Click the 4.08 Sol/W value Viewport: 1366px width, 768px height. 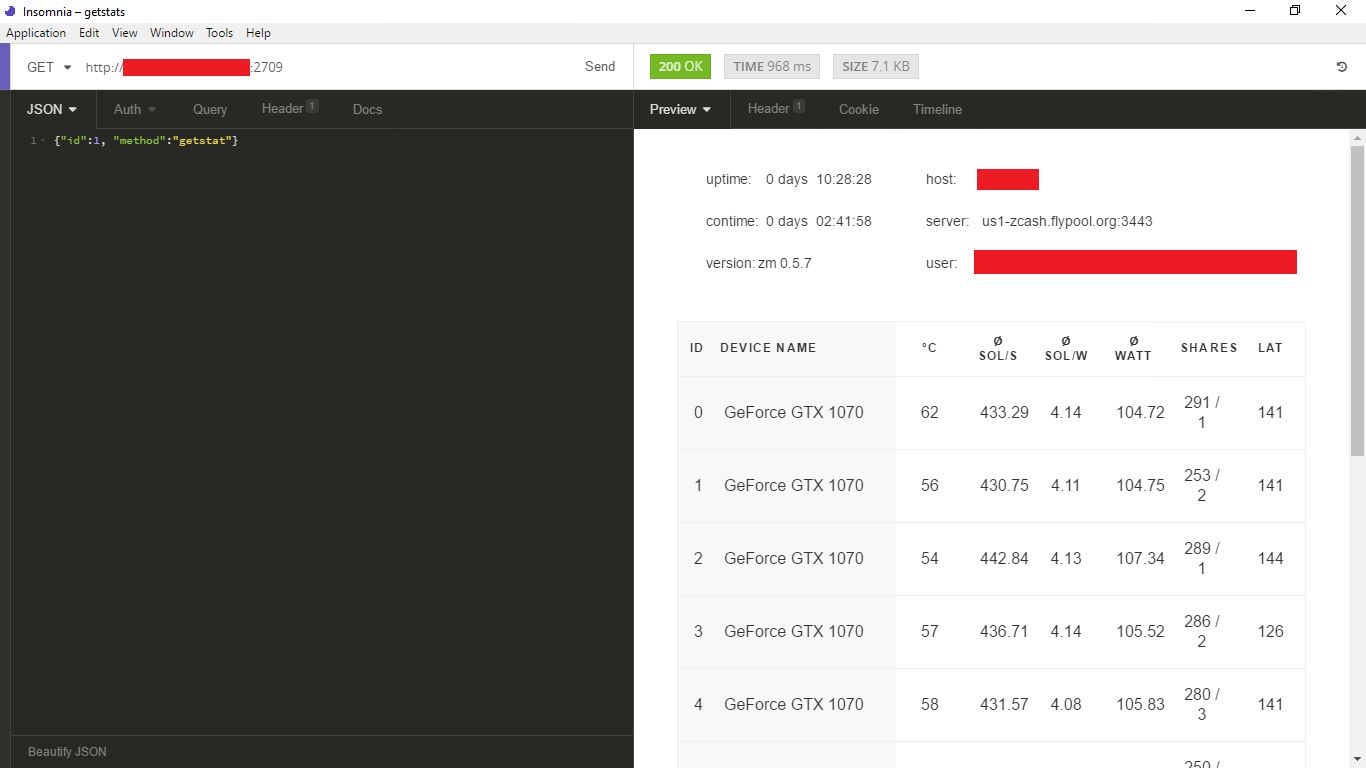point(1066,704)
